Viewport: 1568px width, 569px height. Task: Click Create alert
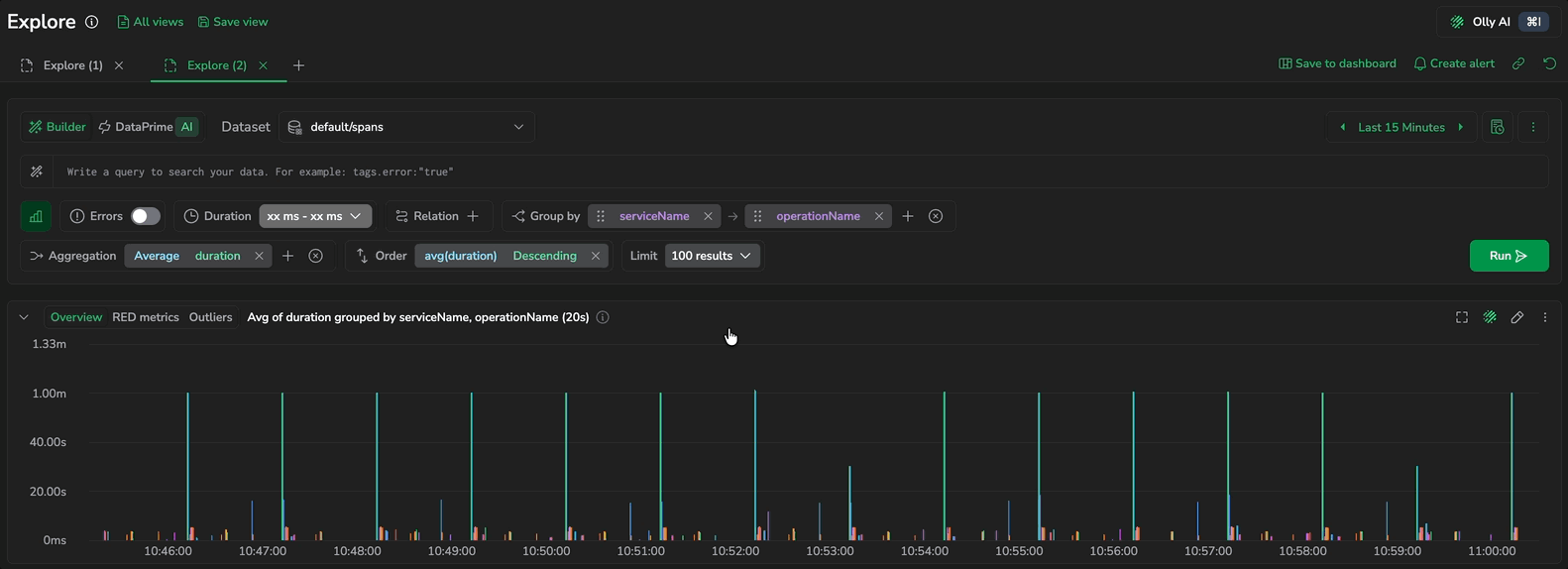pyautogui.click(x=1454, y=63)
